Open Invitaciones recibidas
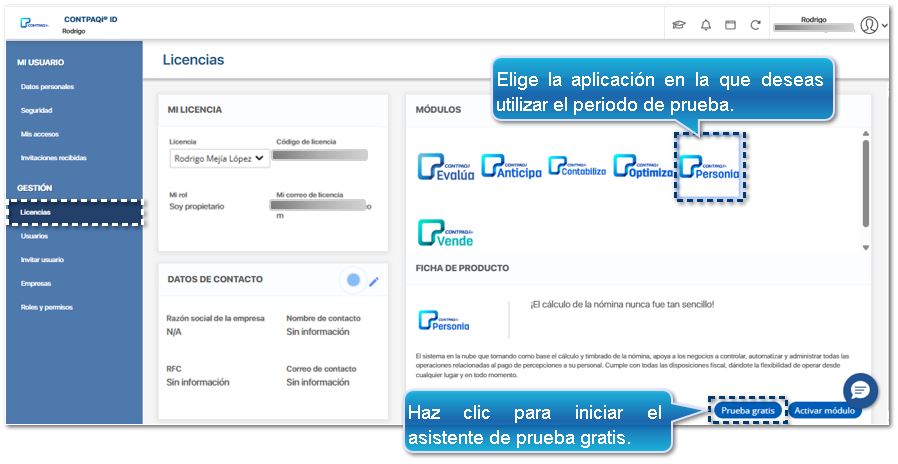 [54, 158]
